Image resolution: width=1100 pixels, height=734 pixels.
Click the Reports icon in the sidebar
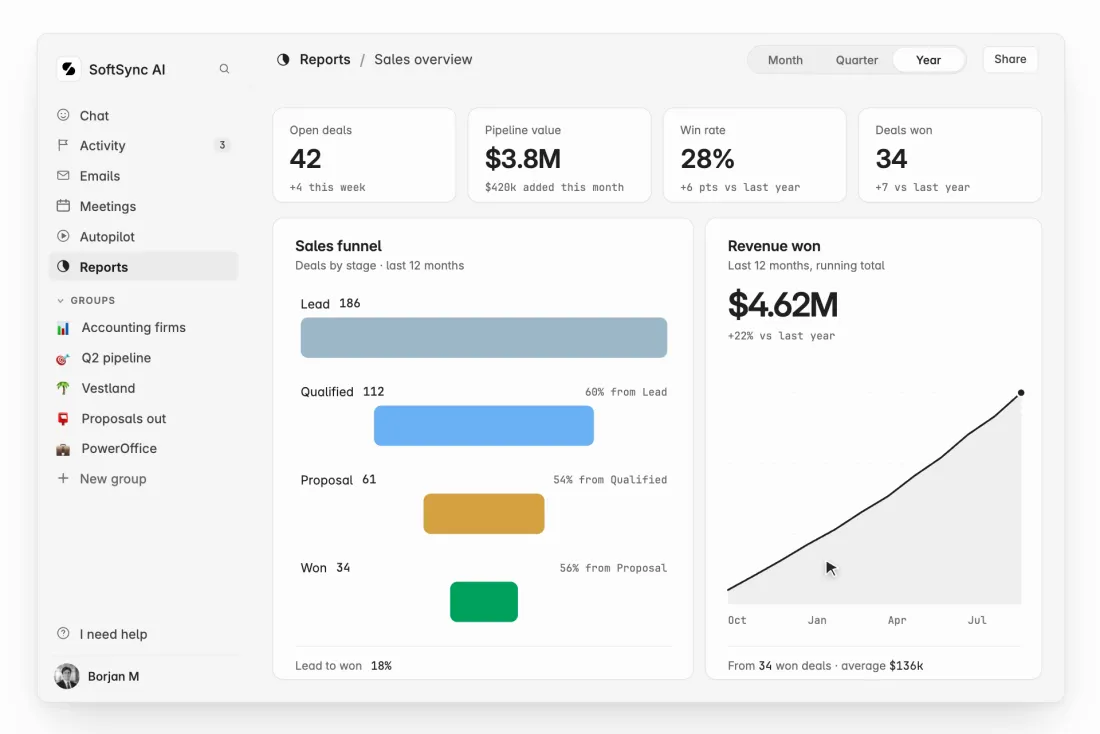pos(63,266)
